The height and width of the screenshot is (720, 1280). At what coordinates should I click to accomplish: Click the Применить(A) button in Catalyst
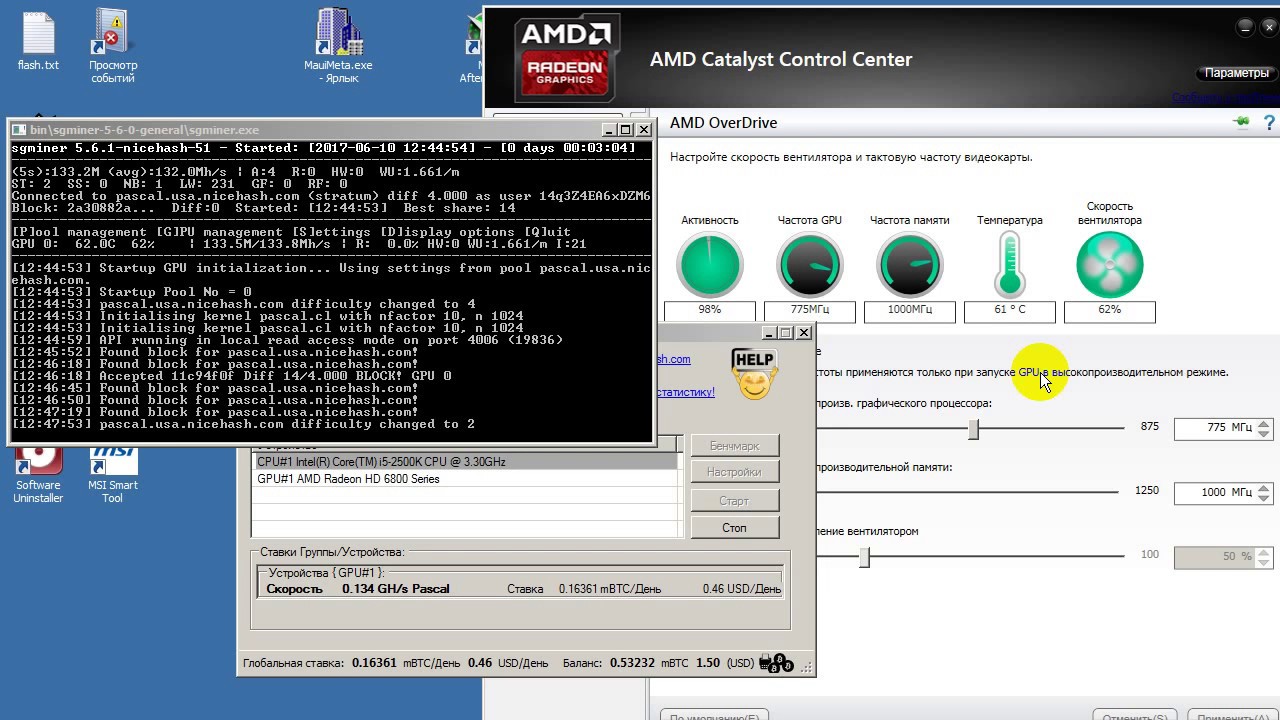click(x=1234, y=714)
